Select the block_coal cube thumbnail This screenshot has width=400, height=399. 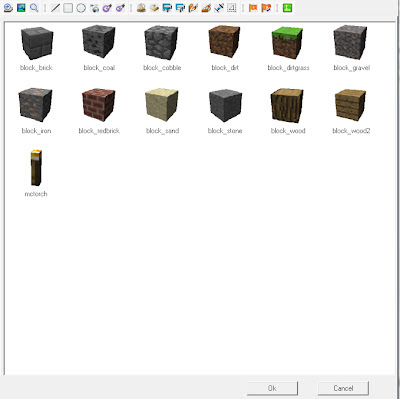99,42
